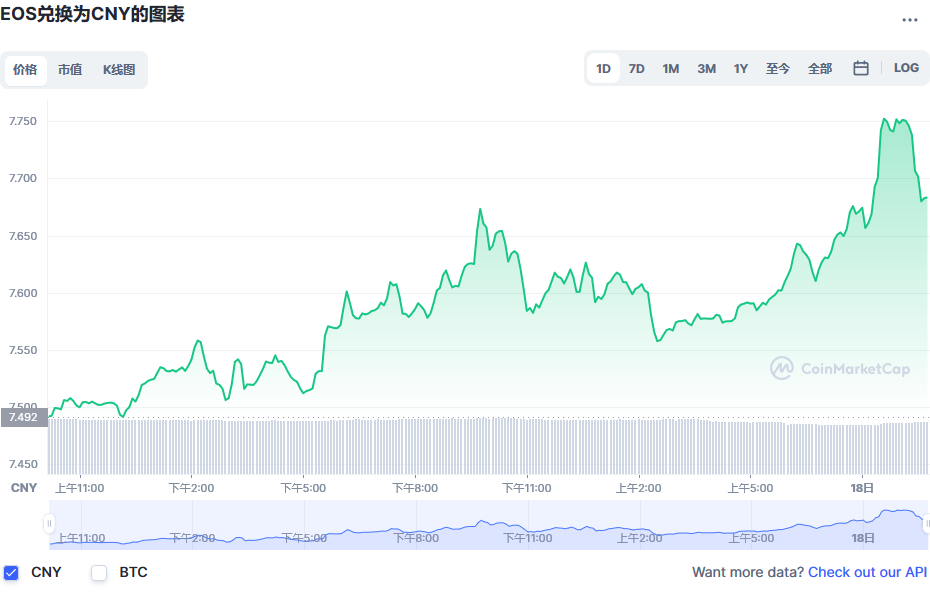Open the three-dot more options menu

pyautogui.click(x=909, y=20)
